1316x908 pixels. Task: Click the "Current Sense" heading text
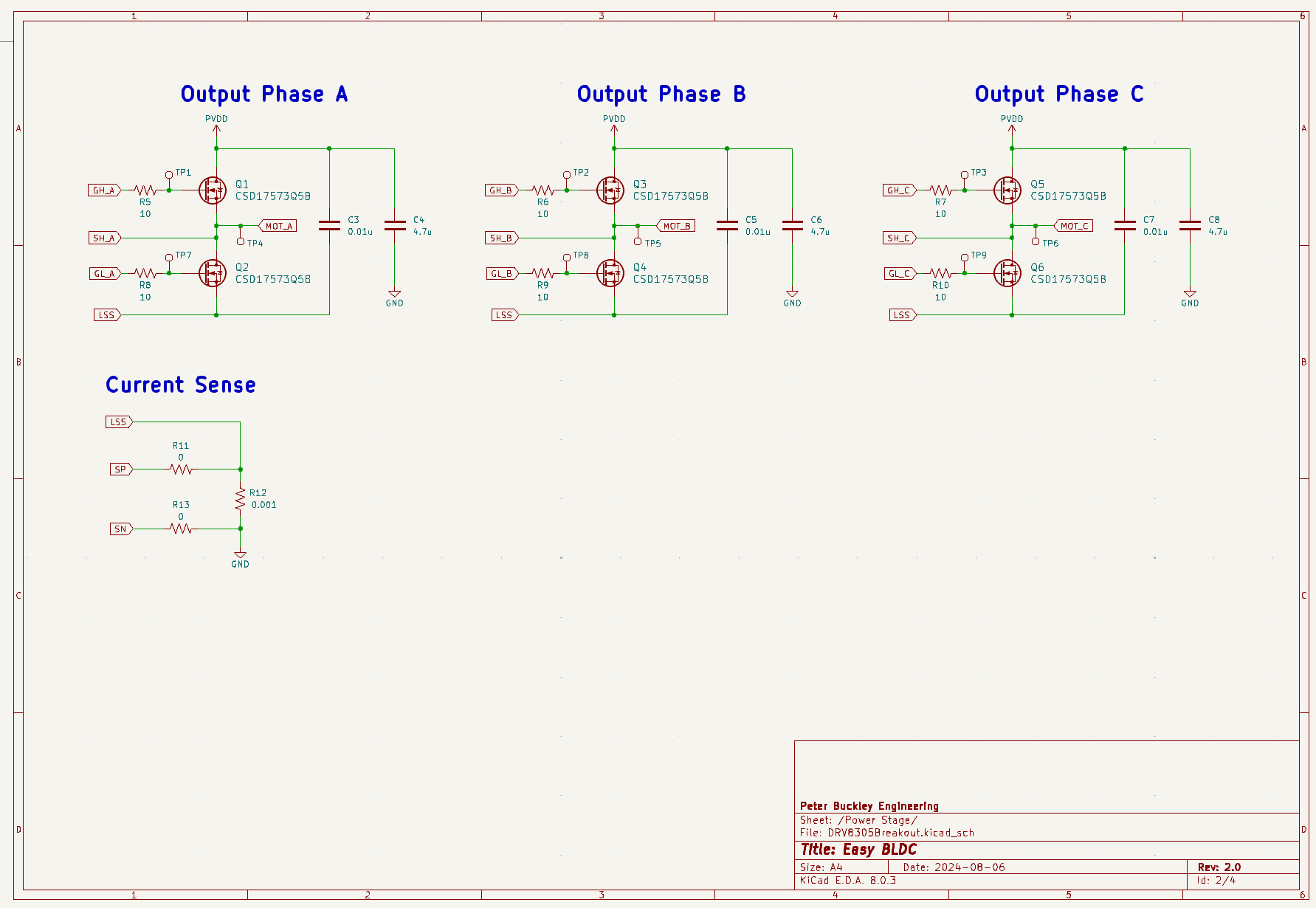(x=181, y=385)
